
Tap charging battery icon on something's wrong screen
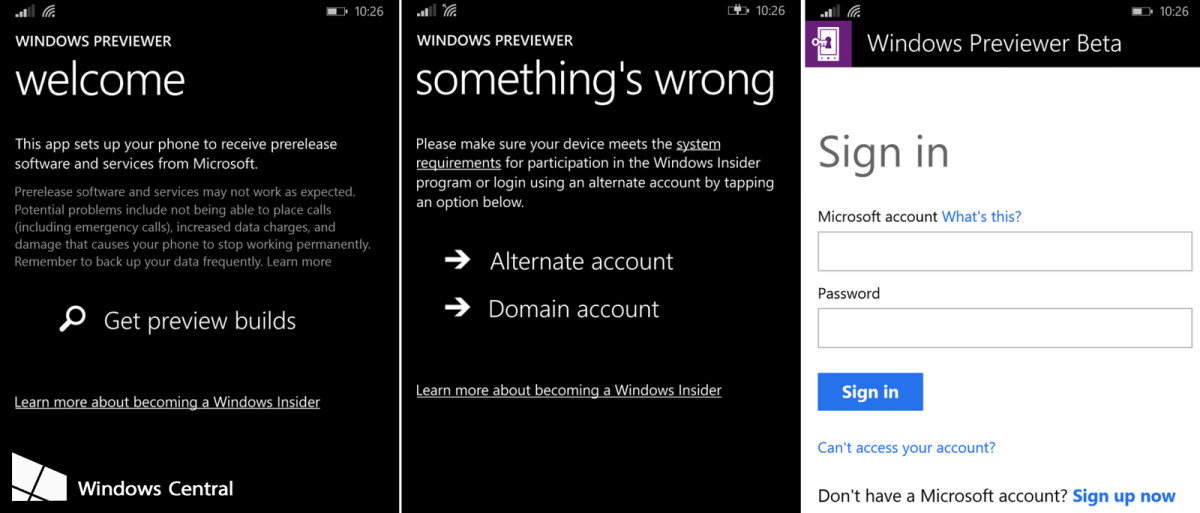tap(738, 11)
